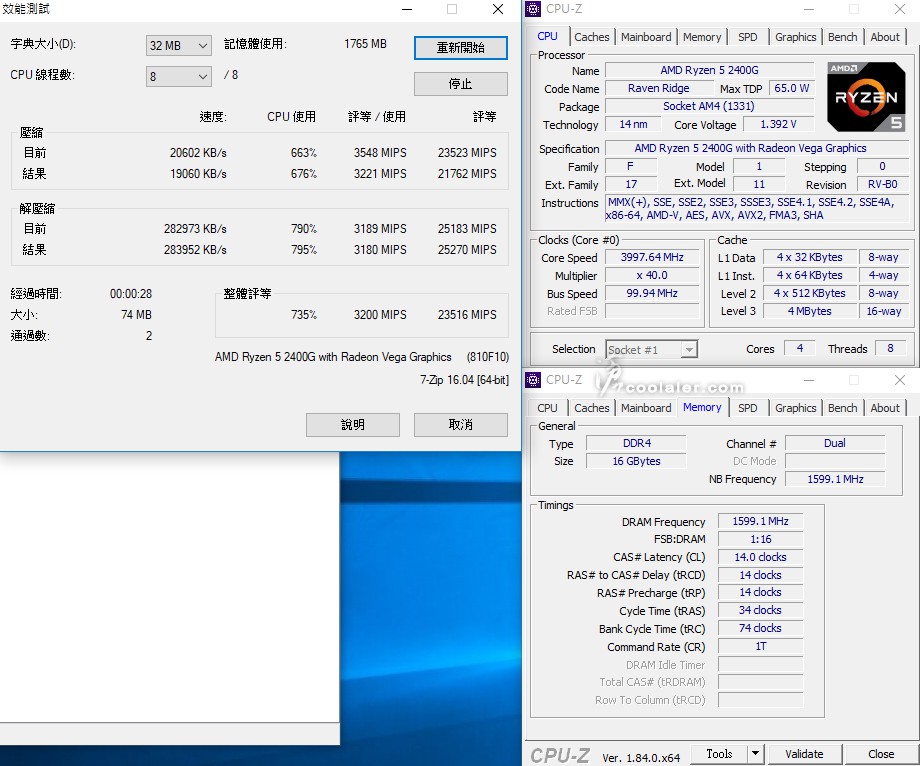Screen dimensions: 920x766
Task: Open the SPD tab in upper CPU-Z window
Action: point(748,37)
